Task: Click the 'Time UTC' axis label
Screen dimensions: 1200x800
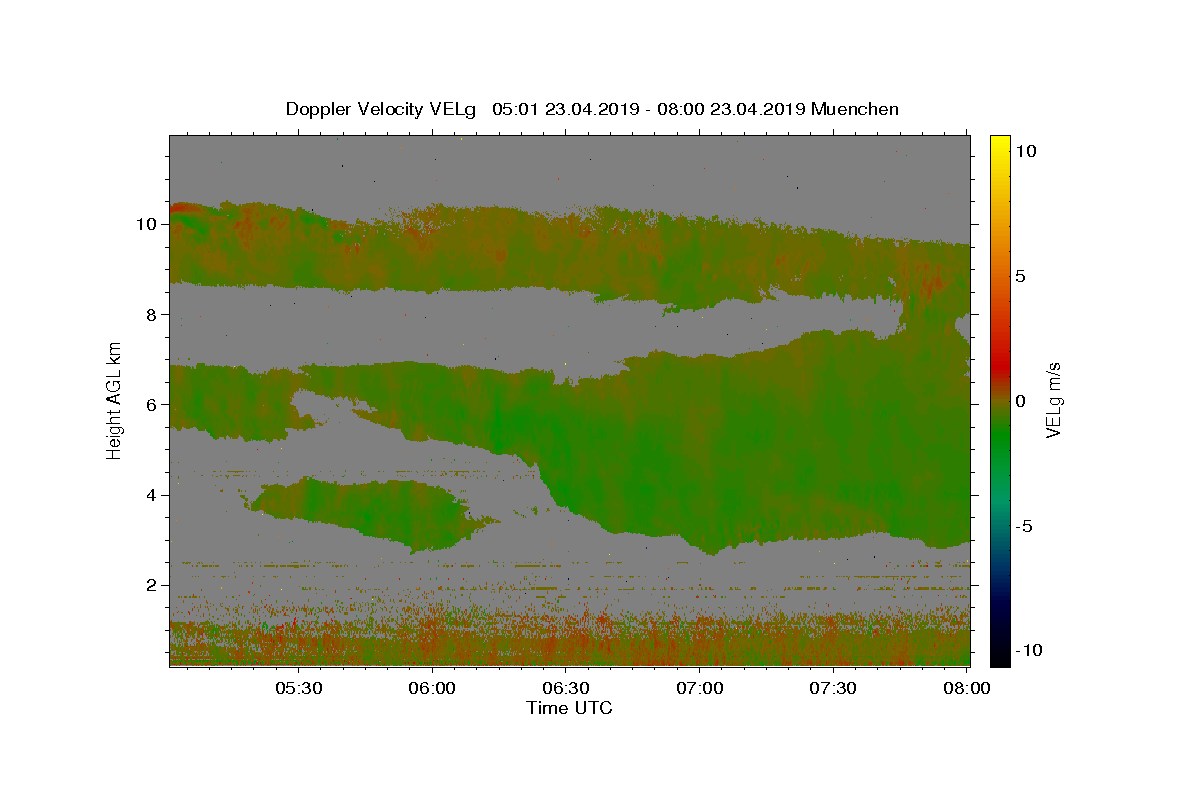Action: [x=569, y=708]
